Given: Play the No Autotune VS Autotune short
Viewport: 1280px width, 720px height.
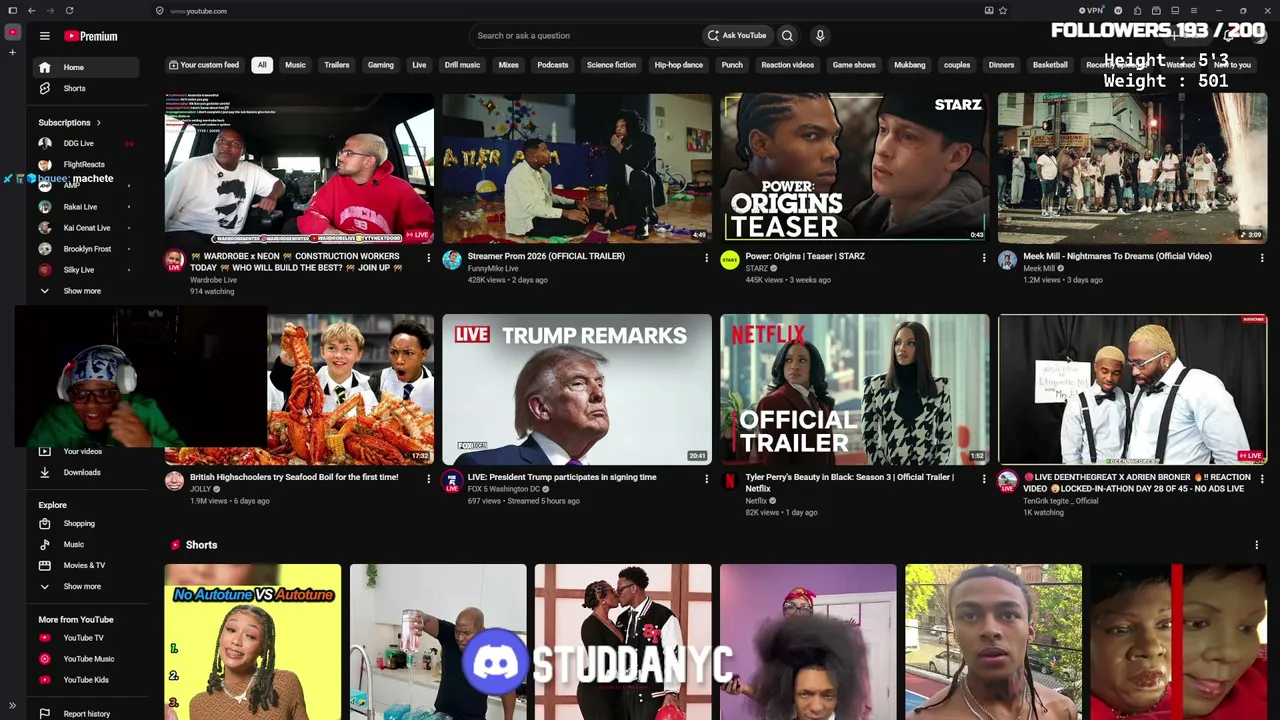Looking at the screenshot, I should [x=253, y=642].
